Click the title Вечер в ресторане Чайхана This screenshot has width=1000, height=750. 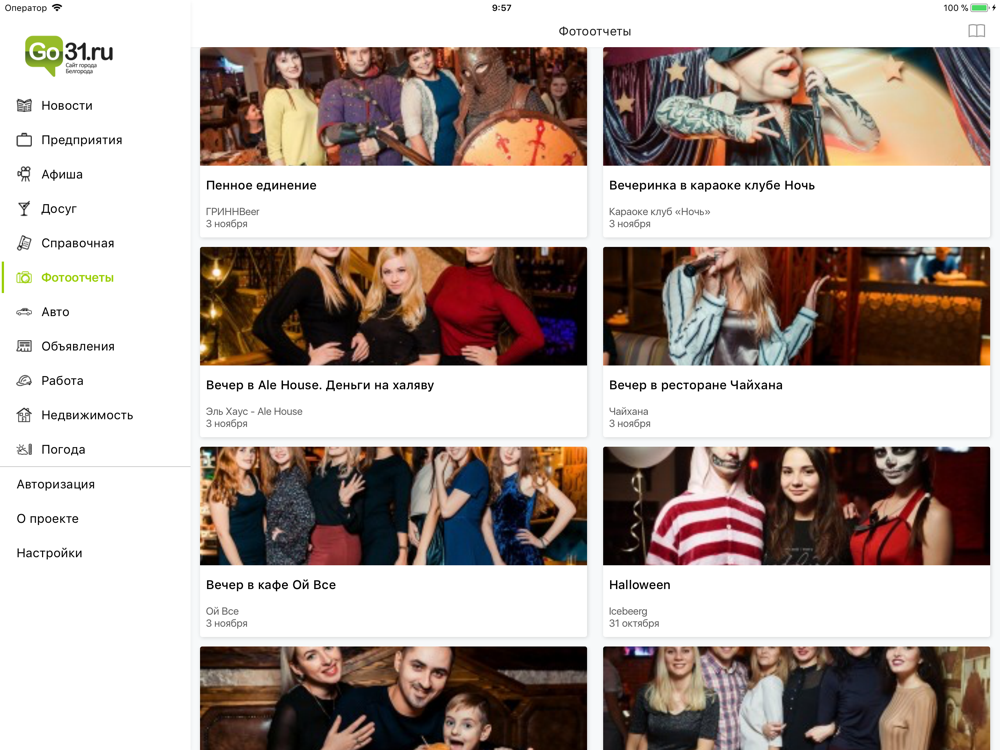(696, 385)
